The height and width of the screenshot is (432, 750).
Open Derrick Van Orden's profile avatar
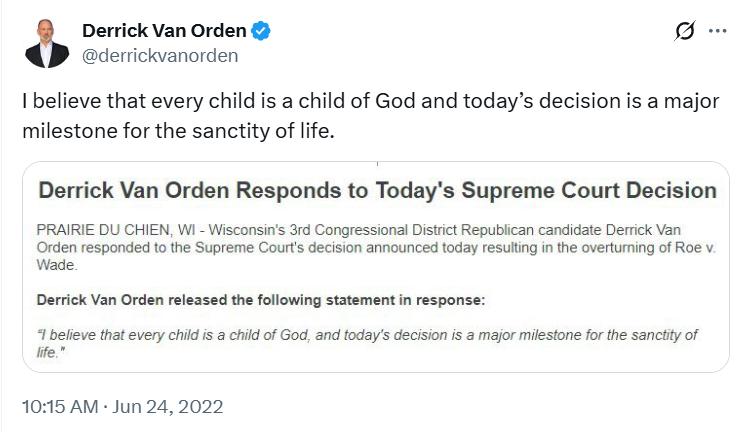46,44
